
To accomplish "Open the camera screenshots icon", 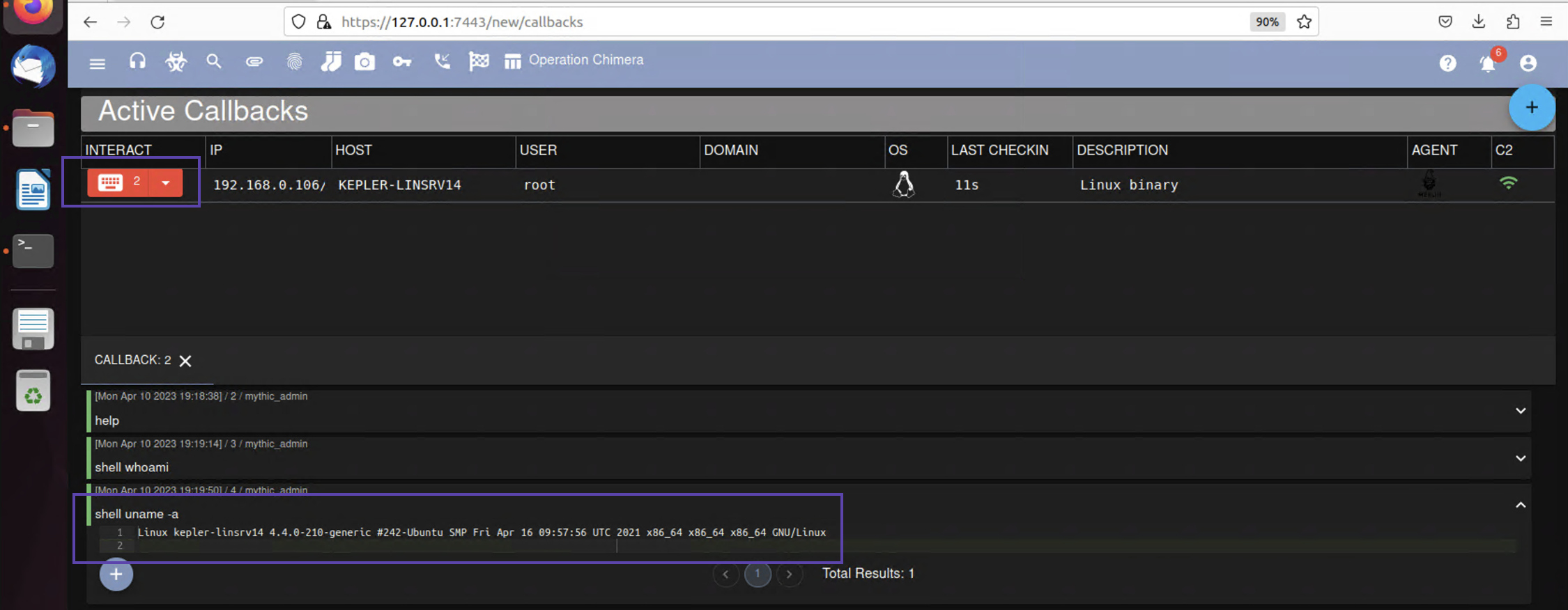I will [364, 63].
